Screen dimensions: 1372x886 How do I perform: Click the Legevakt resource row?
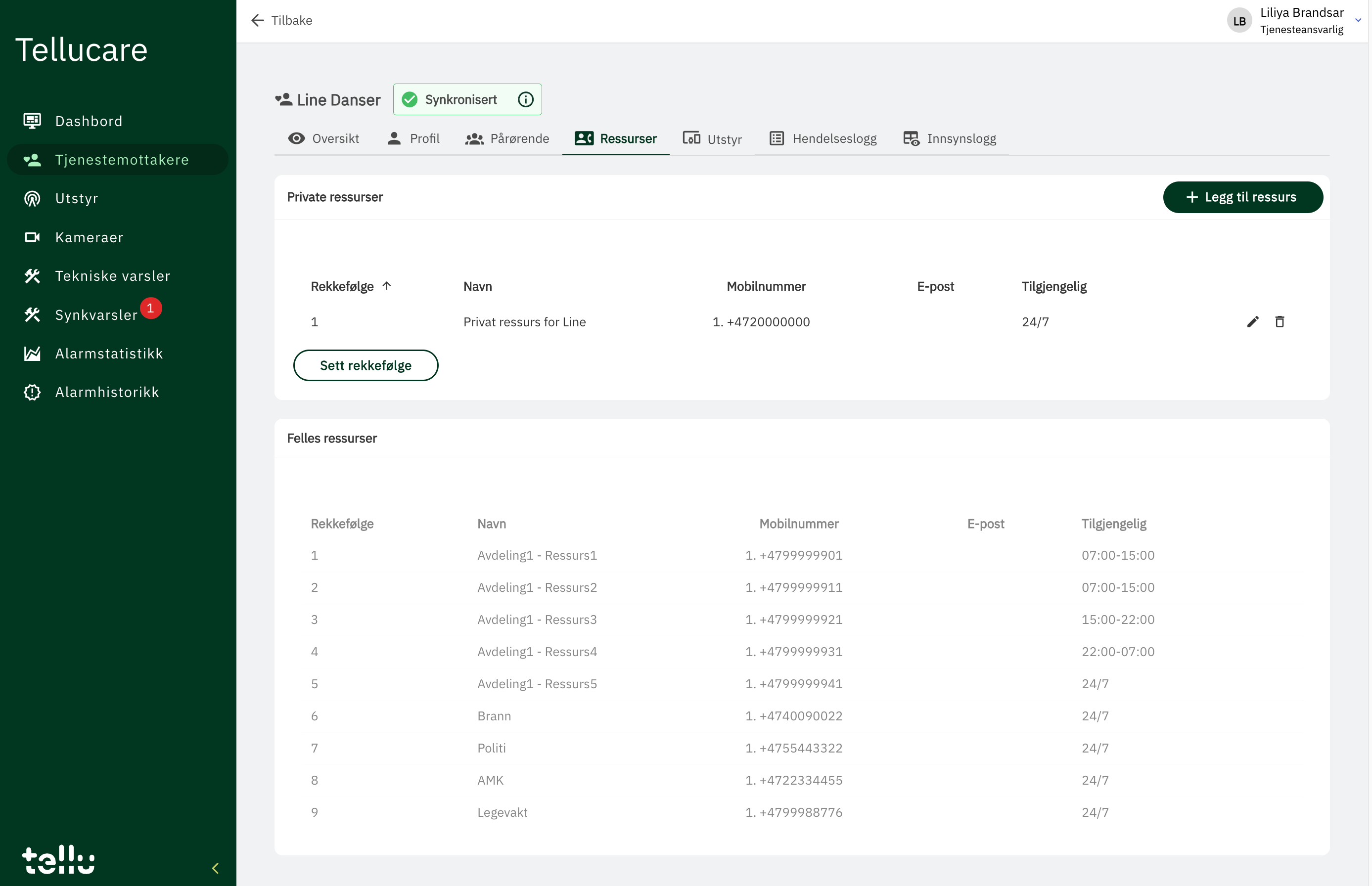click(802, 812)
